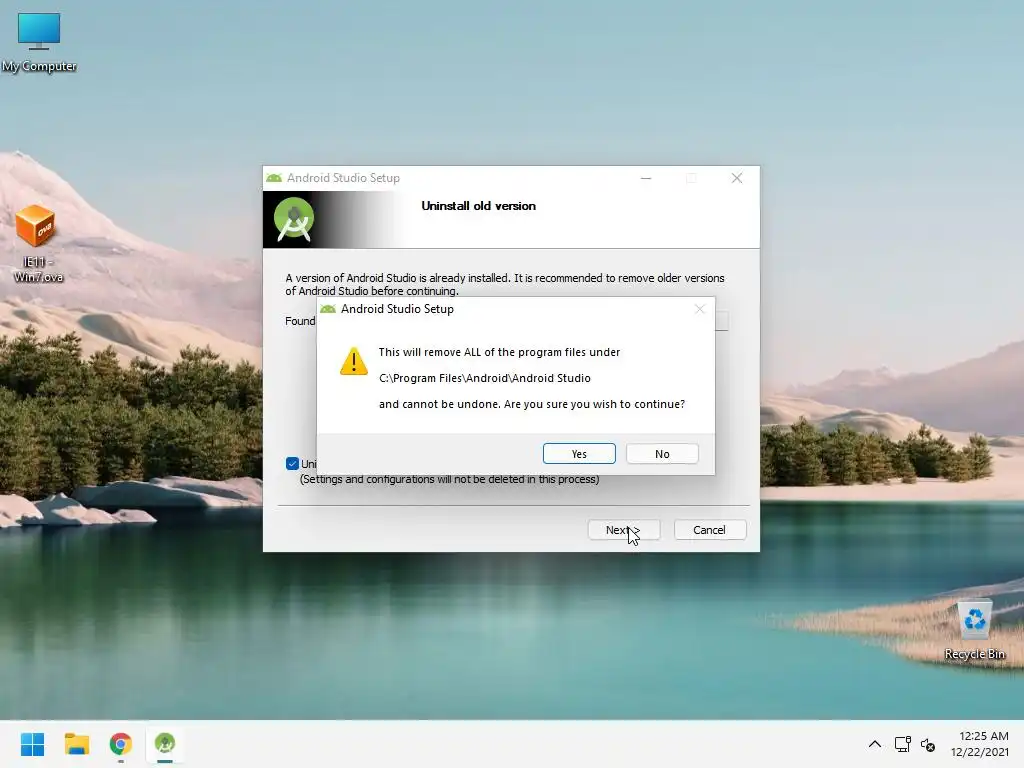
Task: Click the path text C:\Program Files\Android\Android Studio
Action: (485, 378)
